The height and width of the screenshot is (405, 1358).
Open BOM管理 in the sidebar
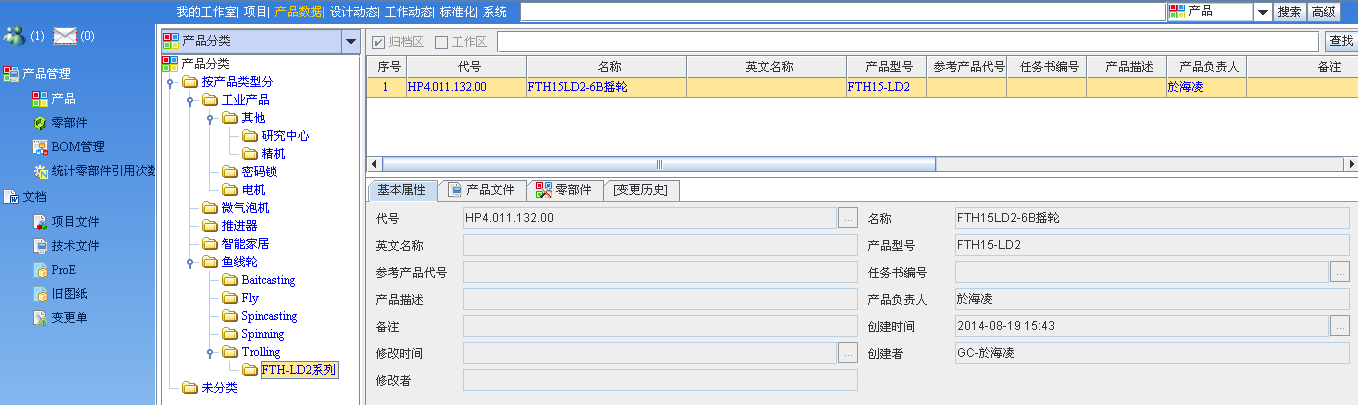[x=78, y=147]
